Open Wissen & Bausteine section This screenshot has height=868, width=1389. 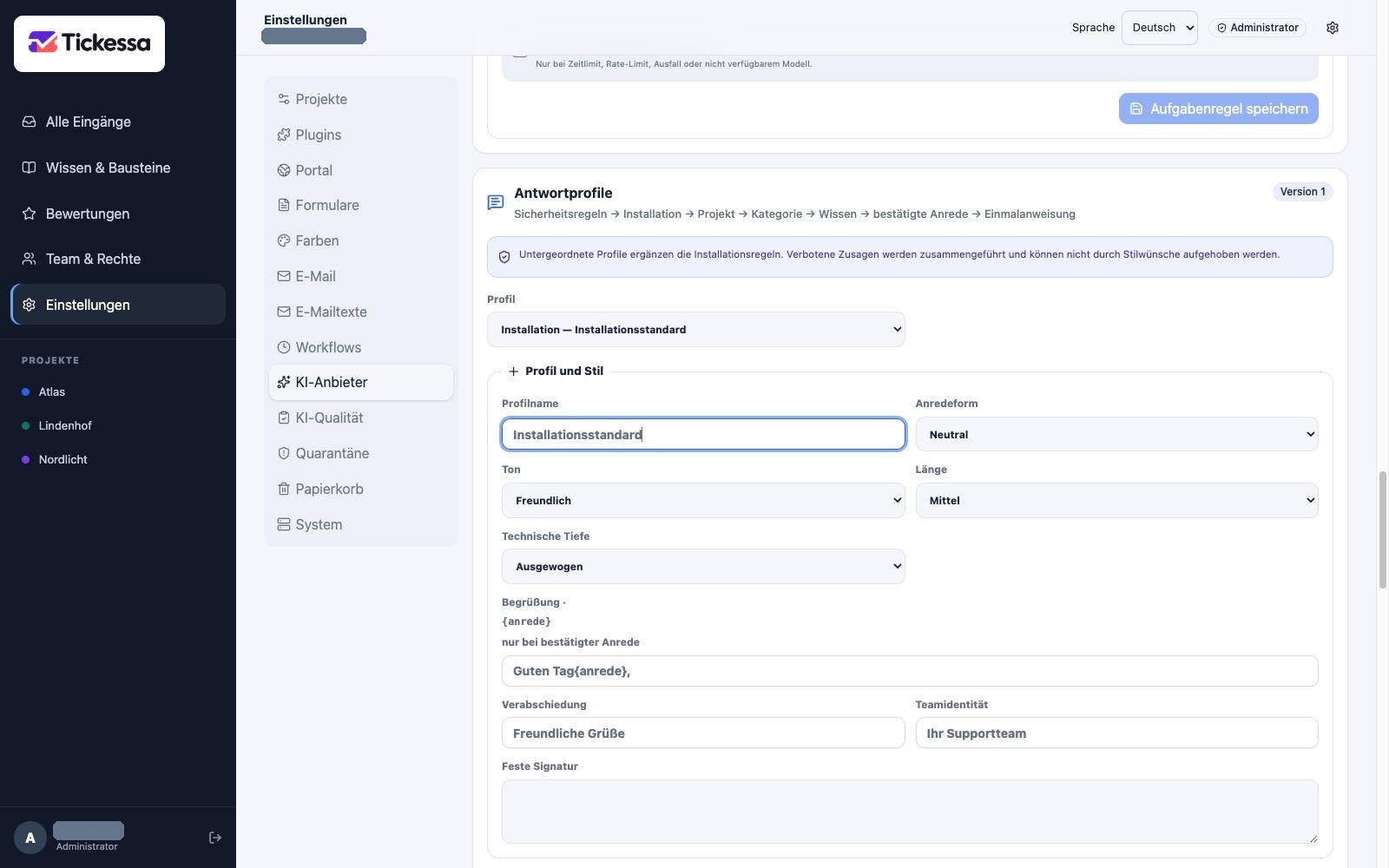(118, 168)
